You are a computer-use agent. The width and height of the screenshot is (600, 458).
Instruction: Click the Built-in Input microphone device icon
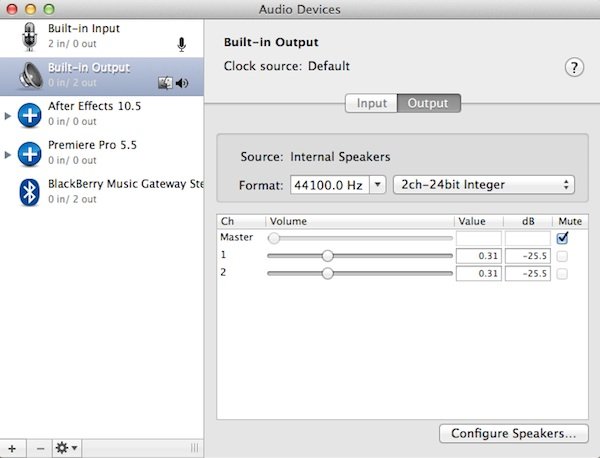29,36
